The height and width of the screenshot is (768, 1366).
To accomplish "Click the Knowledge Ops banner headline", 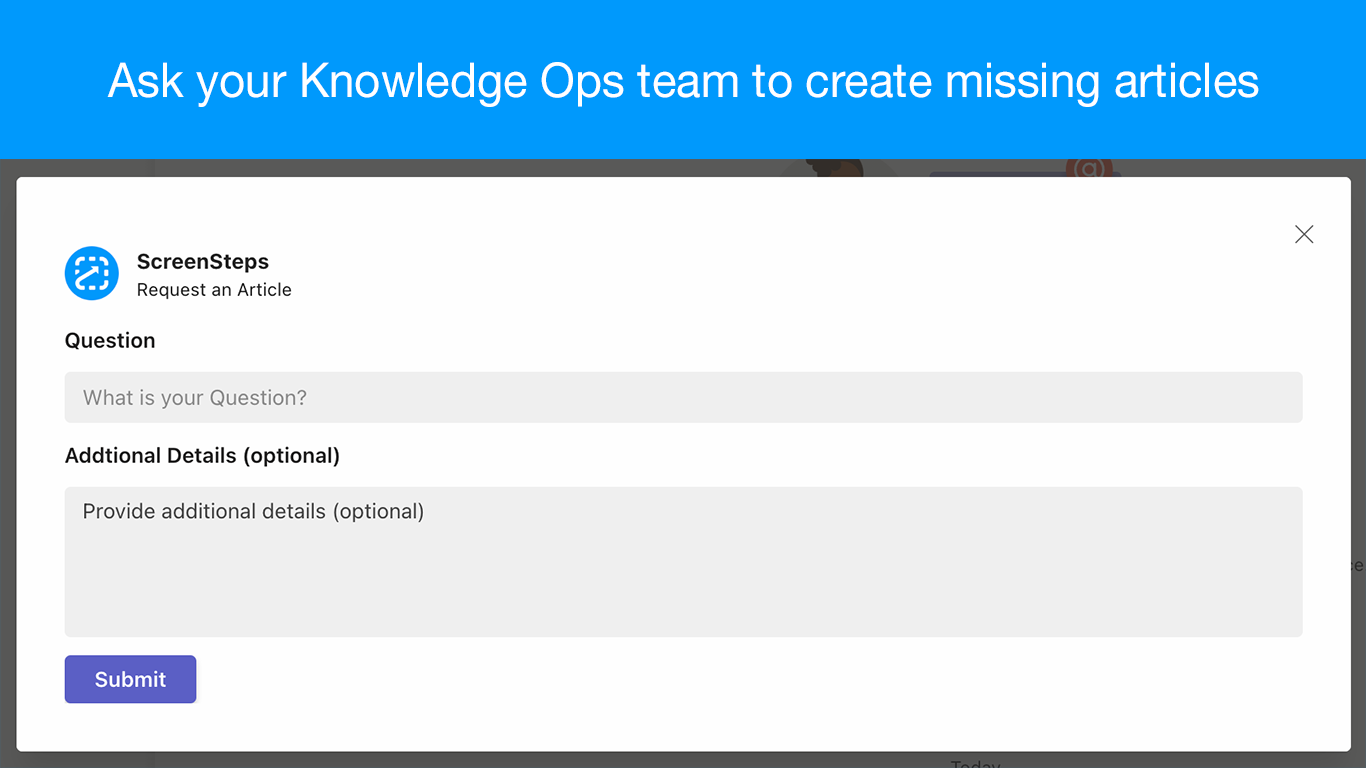I will coord(683,80).
